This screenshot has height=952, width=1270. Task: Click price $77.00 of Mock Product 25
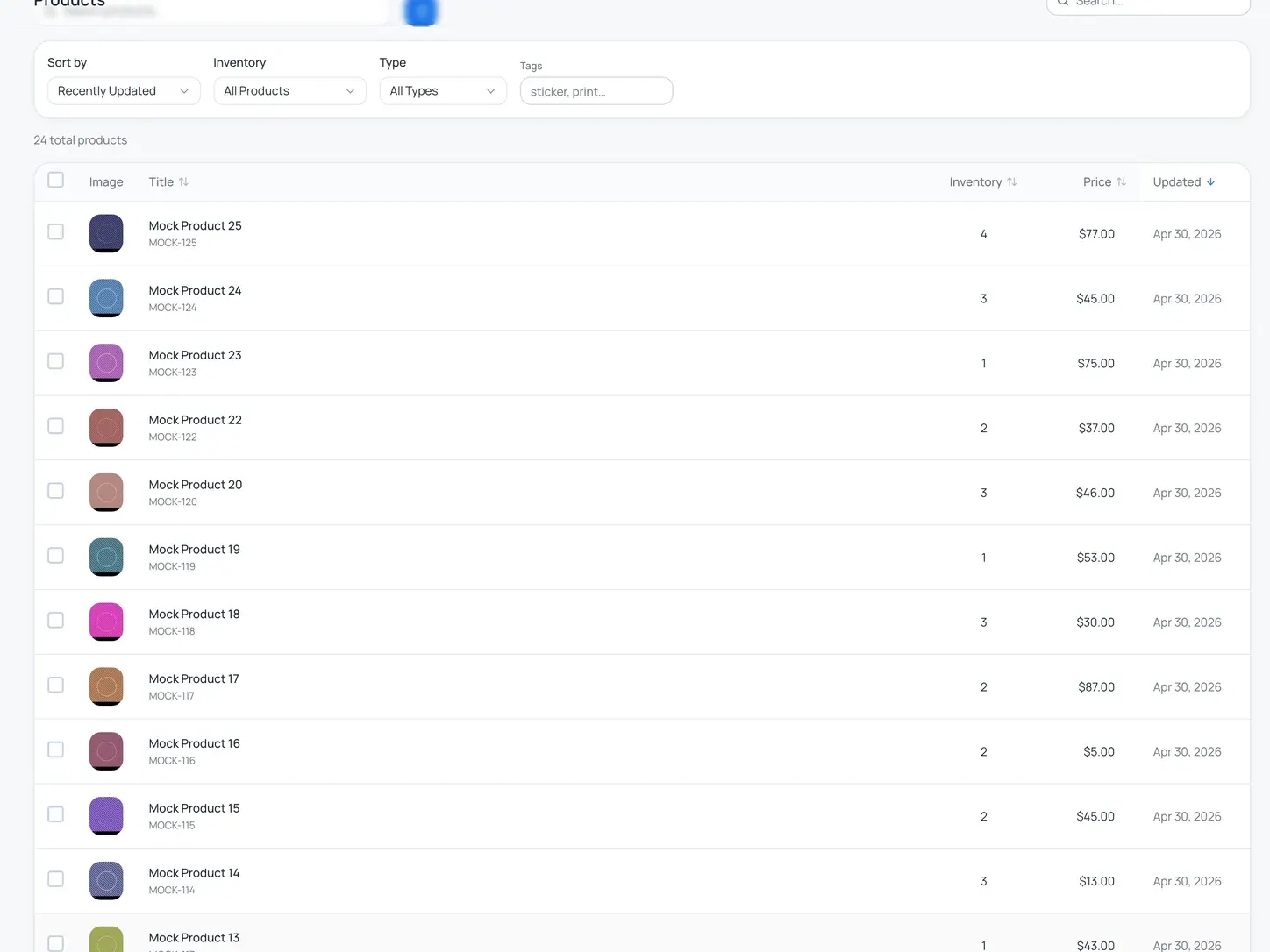[x=1096, y=234]
